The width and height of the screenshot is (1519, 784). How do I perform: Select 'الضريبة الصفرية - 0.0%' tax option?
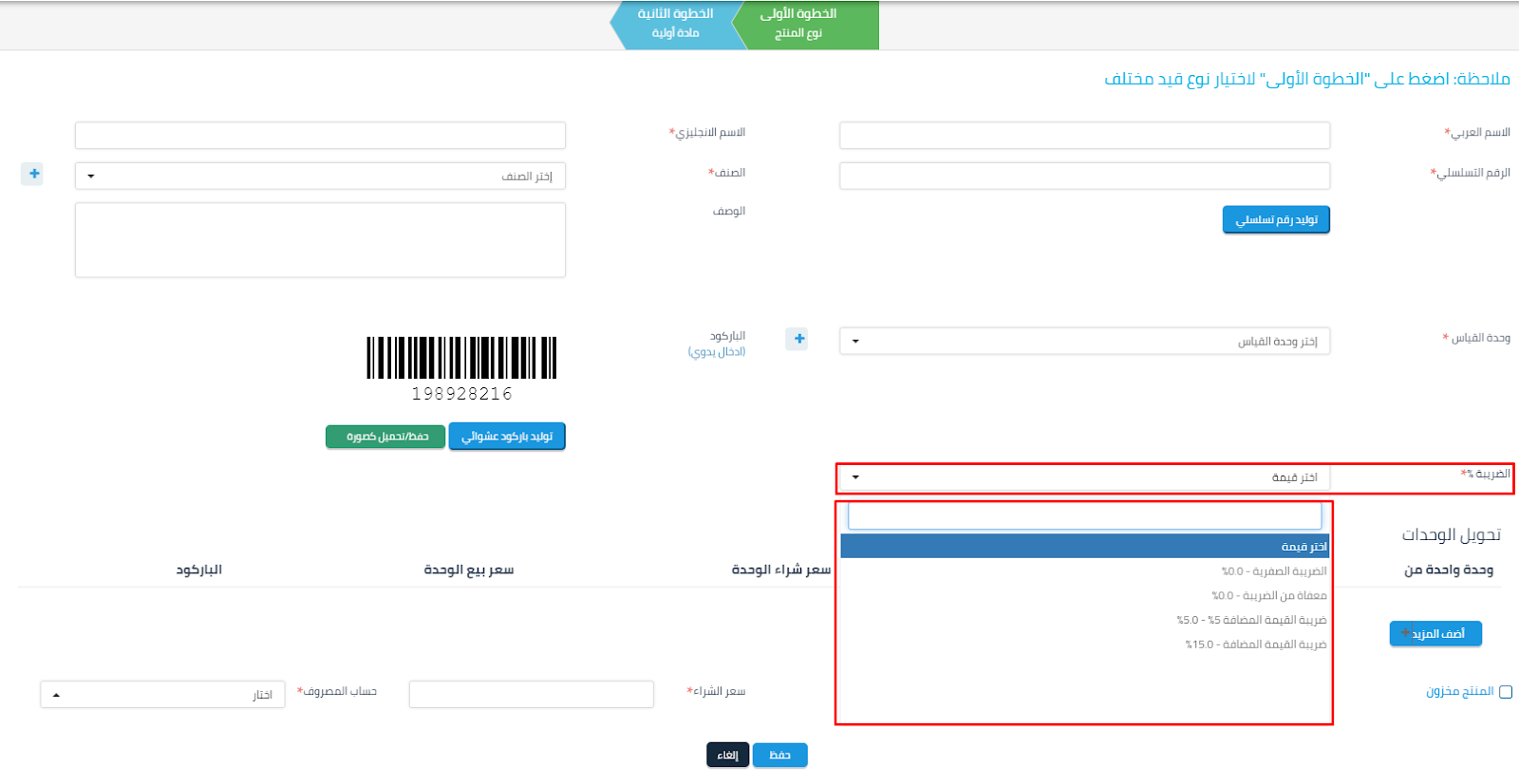pyautogui.click(x=1273, y=571)
